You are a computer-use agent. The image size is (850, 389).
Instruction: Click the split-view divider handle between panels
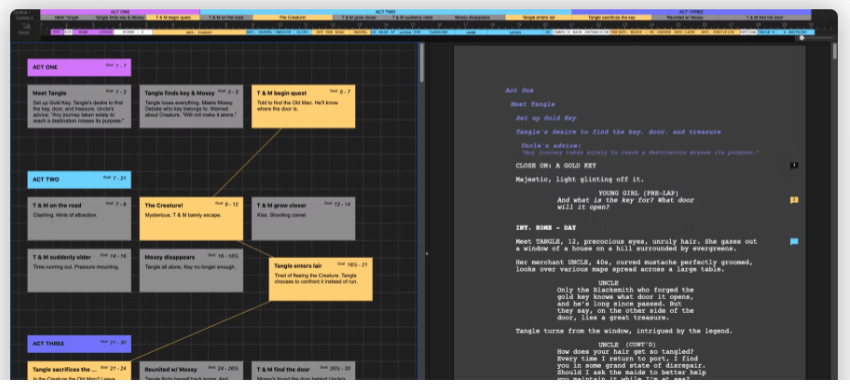427,253
